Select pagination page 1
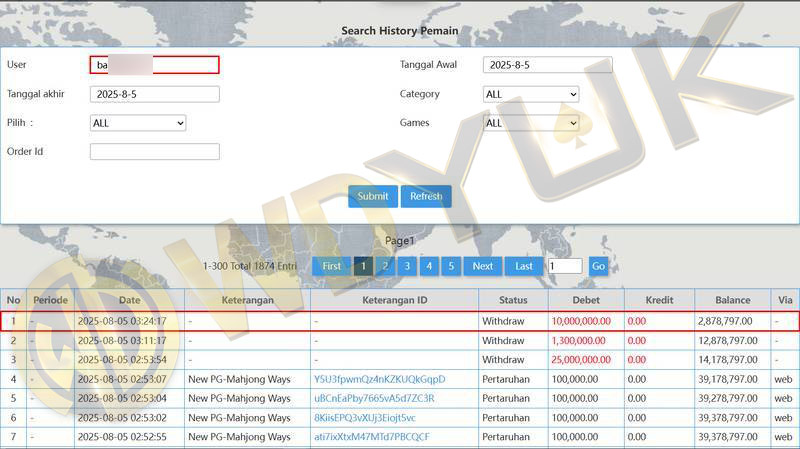Screen dimensions: 800x449 (363, 266)
